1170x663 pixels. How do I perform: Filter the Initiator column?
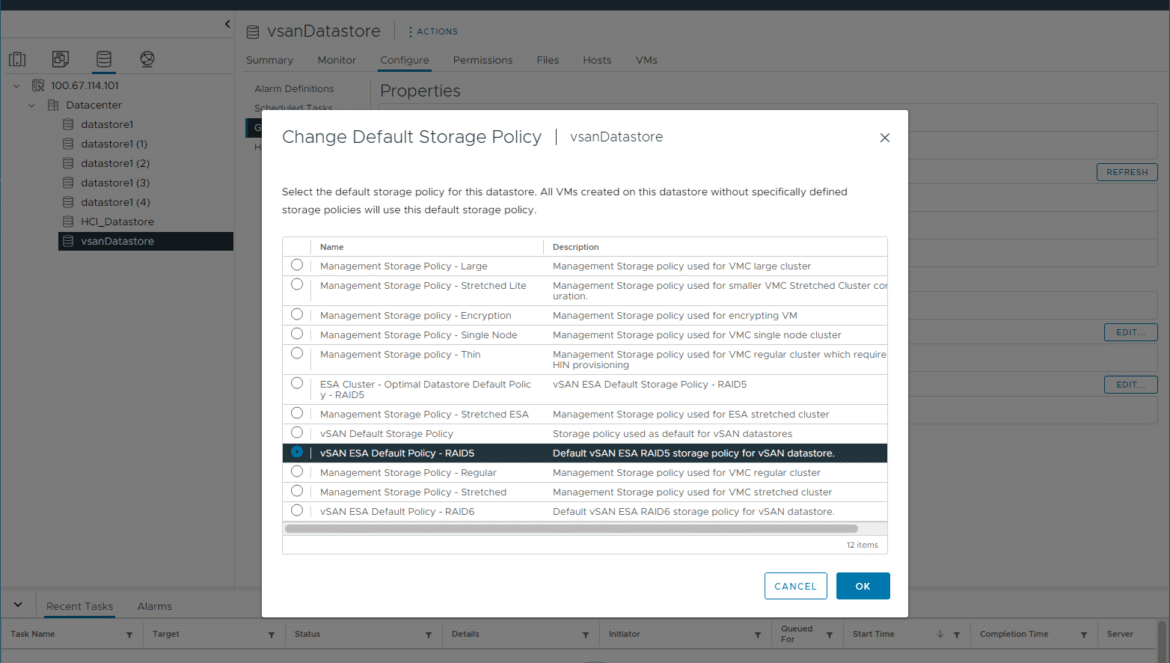[x=757, y=635]
